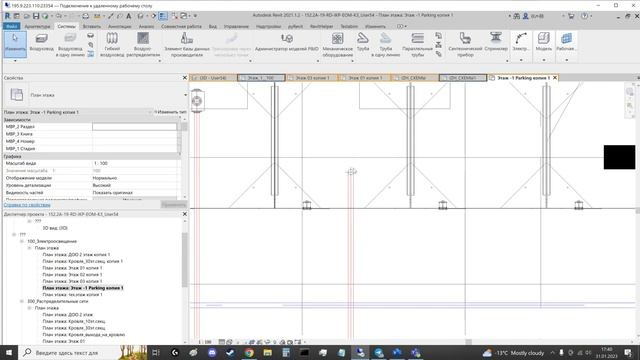
Task: Collapse the 100_Электроосвещение tree node
Action: [22, 241]
